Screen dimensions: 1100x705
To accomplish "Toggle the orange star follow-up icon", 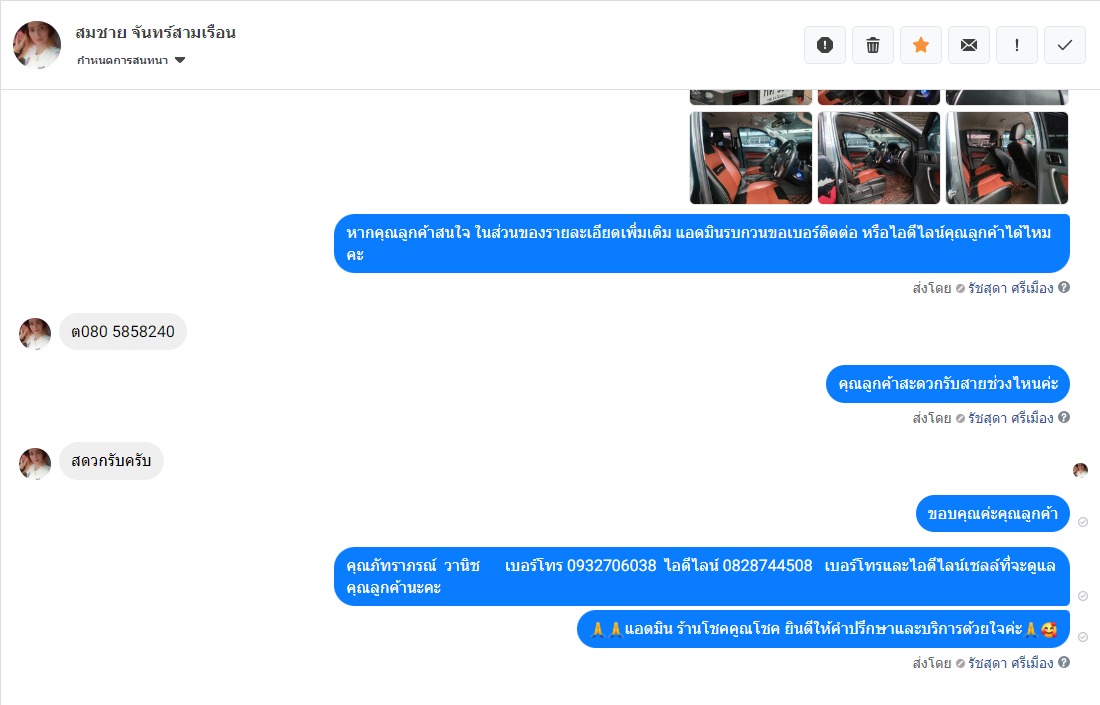I will click(921, 45).
